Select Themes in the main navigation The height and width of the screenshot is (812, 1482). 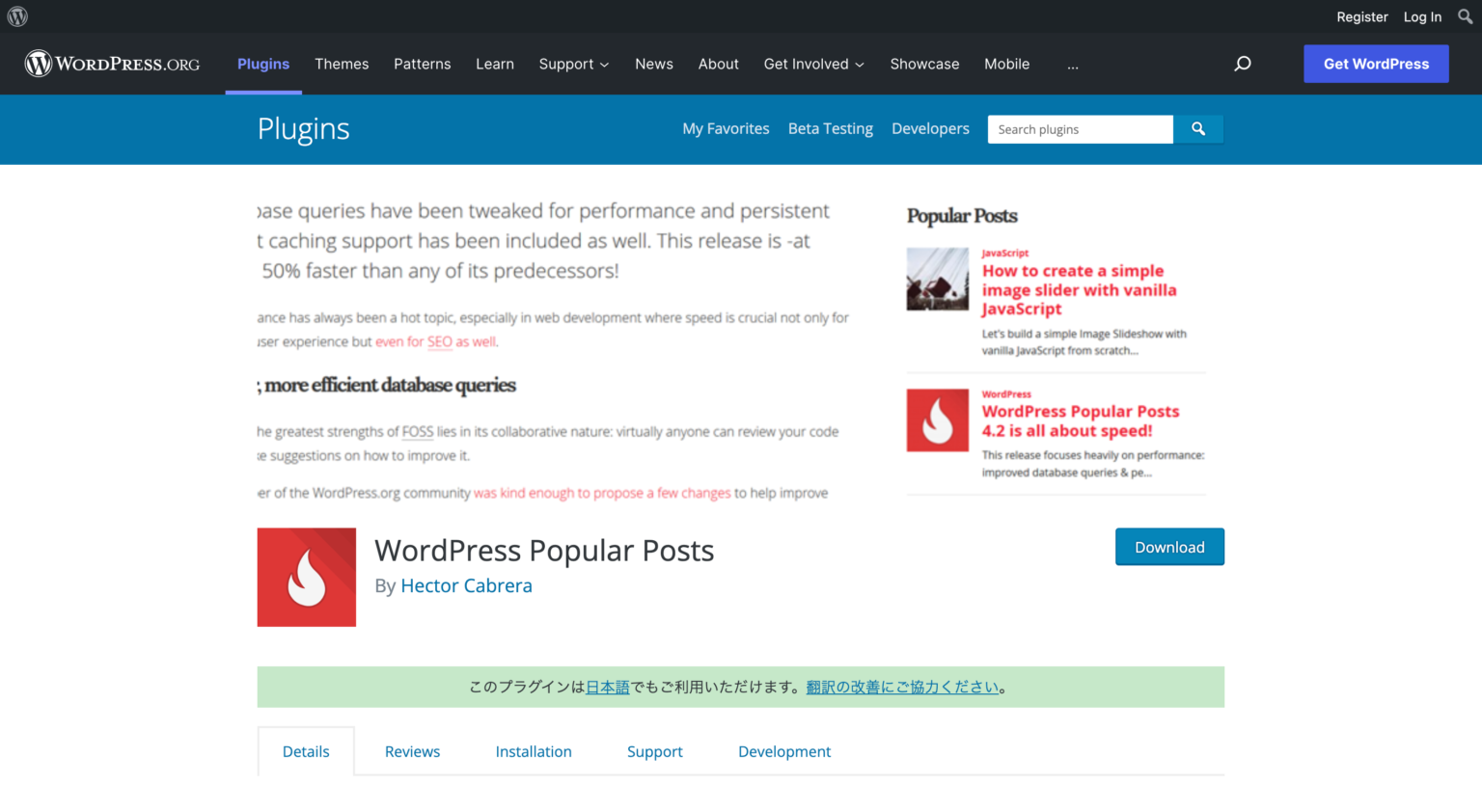click(x=342, y=64)
